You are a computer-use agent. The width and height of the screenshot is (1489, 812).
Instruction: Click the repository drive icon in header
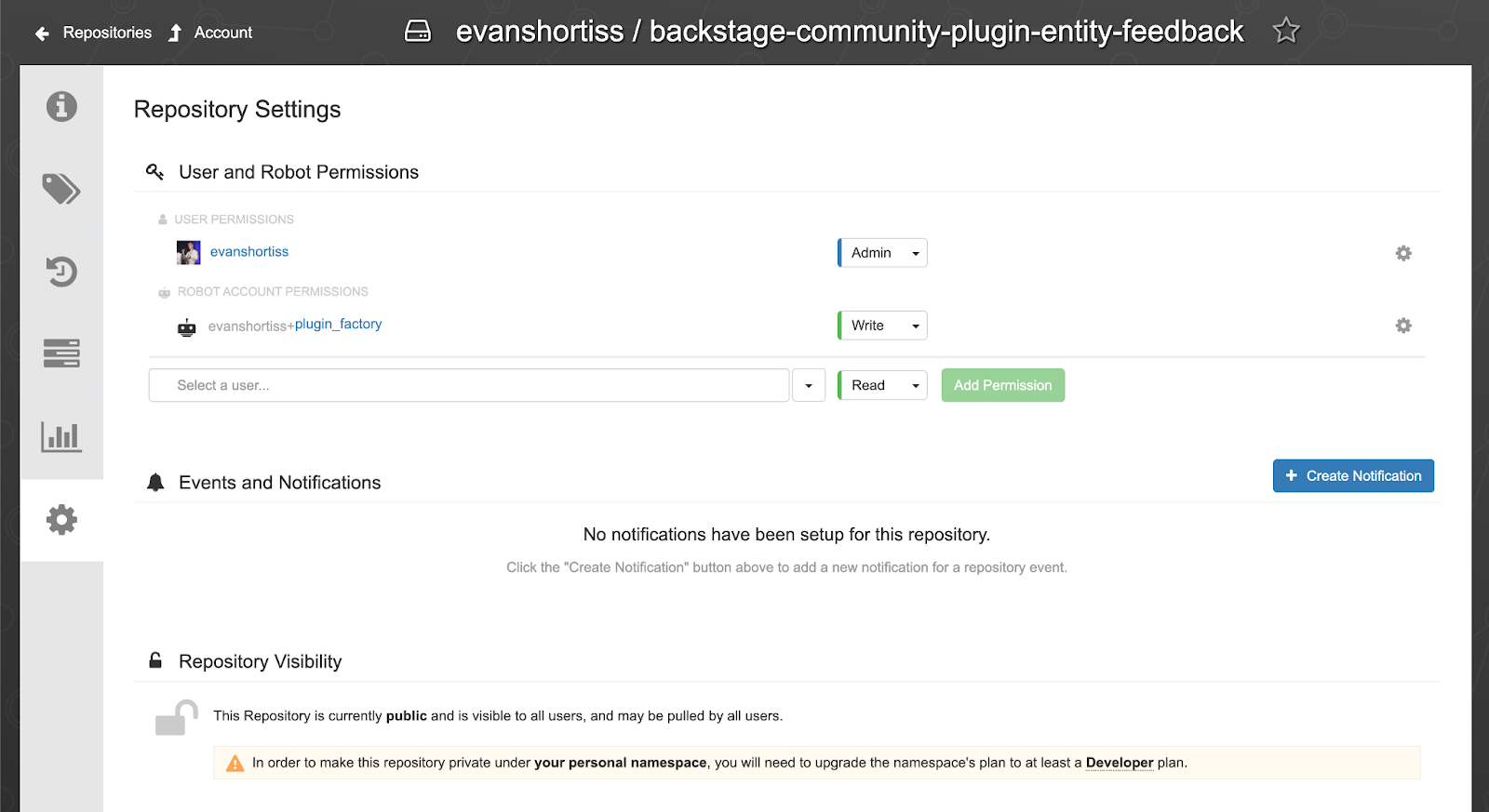pos(418,32)
